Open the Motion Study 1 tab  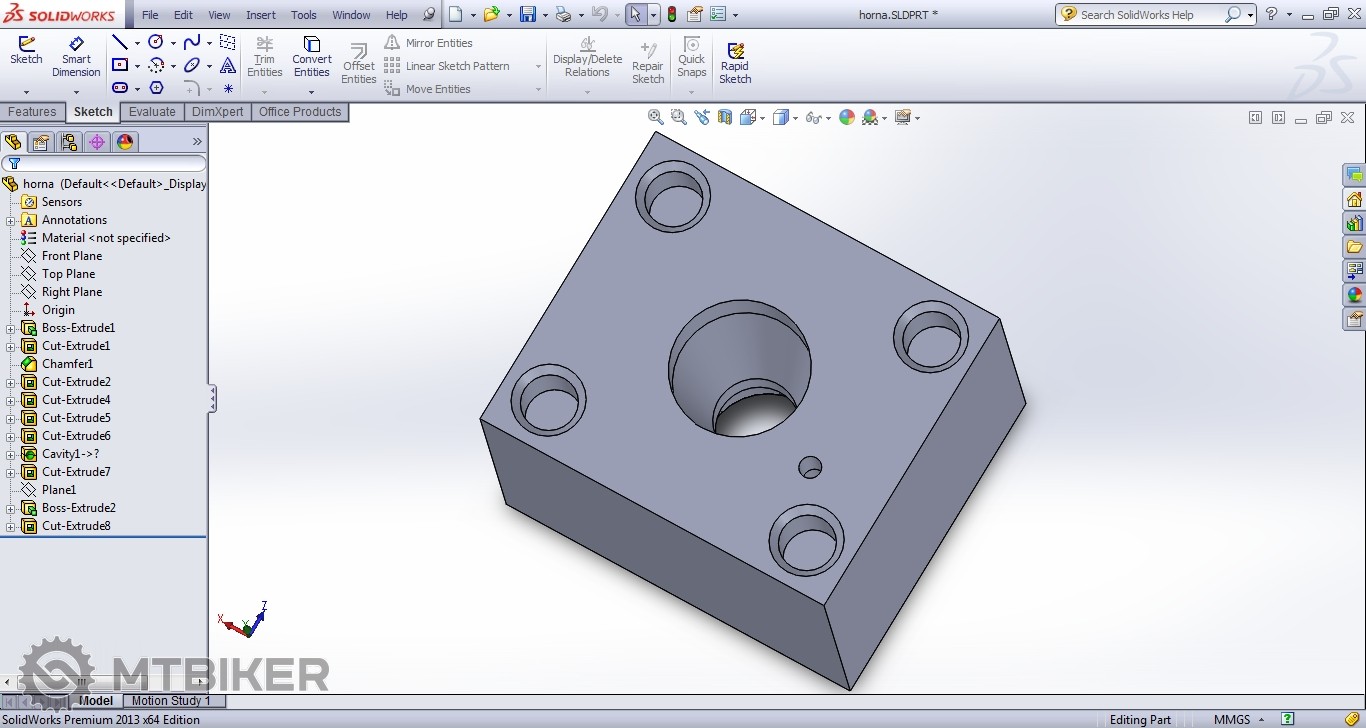pos(171,701)
